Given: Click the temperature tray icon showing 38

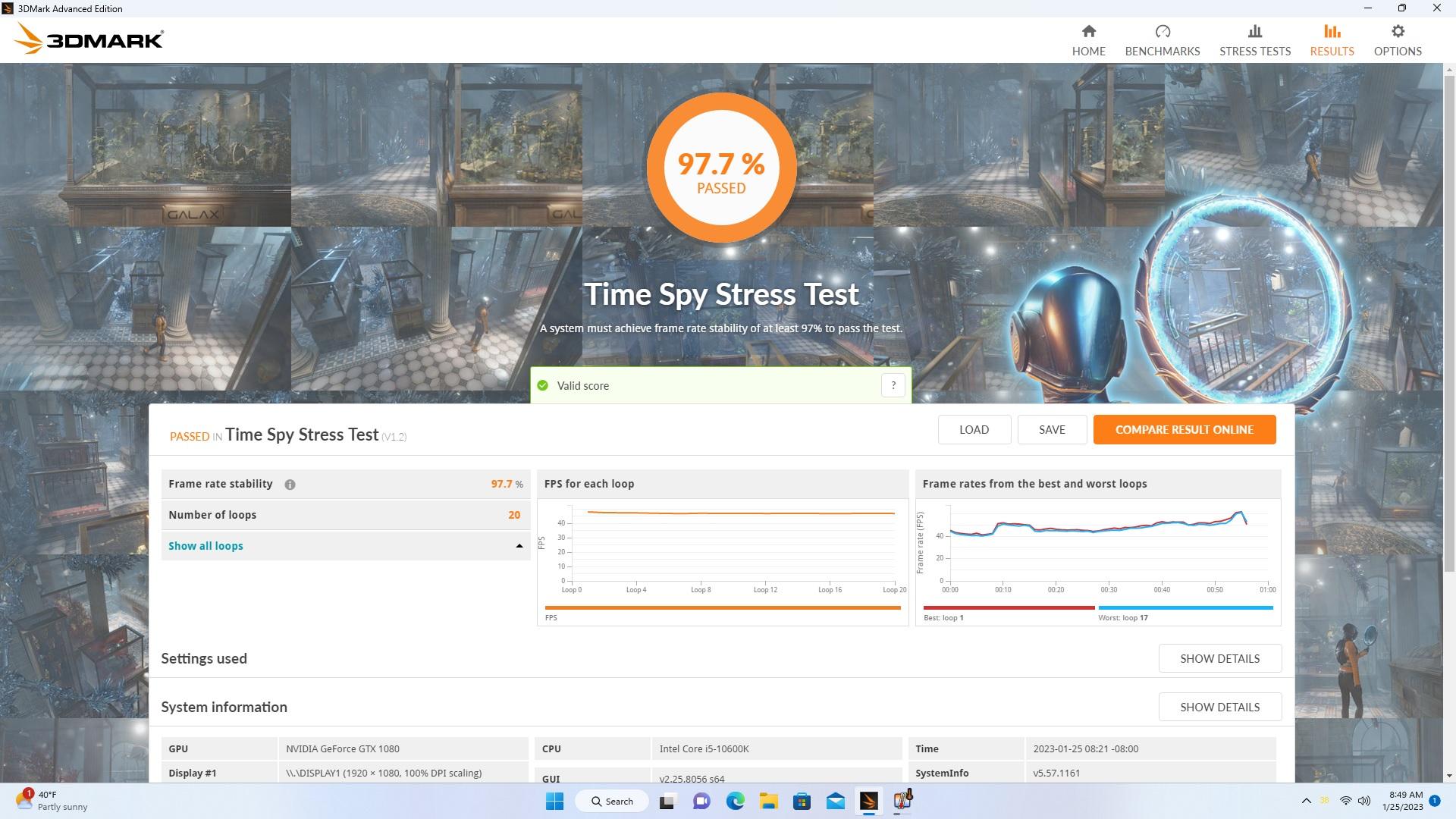Looking at the screenshot, I should (1325, 801).
